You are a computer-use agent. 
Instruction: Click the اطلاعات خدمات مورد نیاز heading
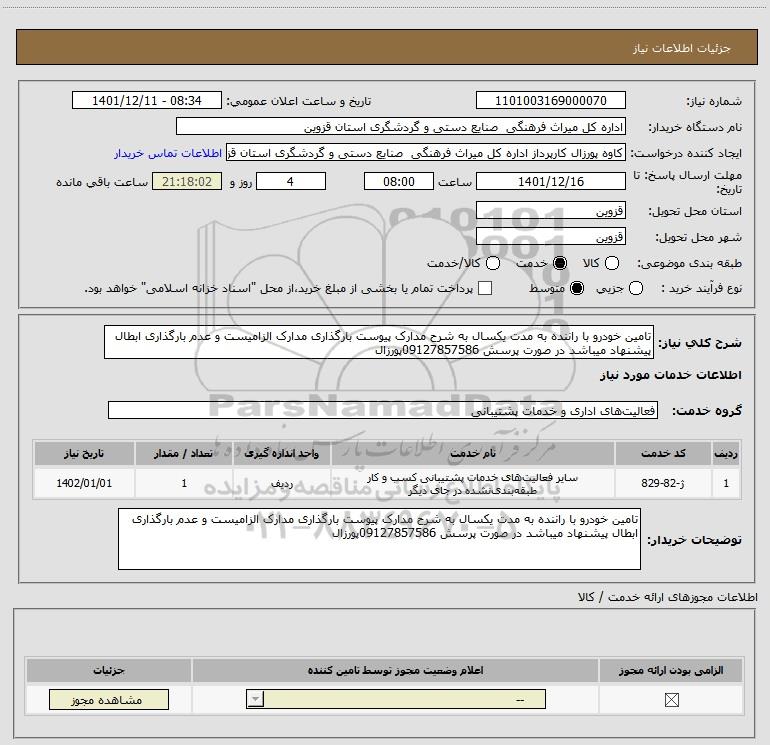click(670, 375)
